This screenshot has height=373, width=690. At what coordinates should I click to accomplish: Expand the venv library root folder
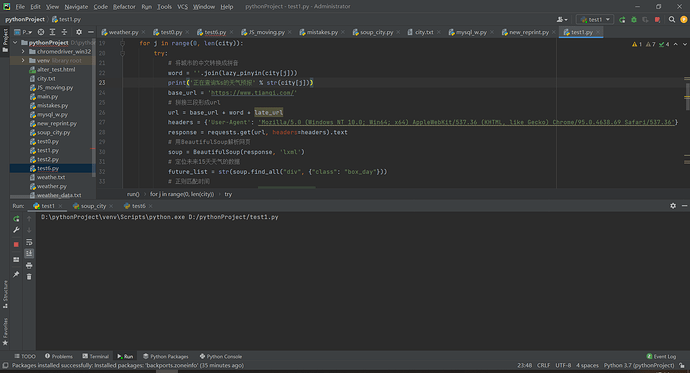[23, 60]
